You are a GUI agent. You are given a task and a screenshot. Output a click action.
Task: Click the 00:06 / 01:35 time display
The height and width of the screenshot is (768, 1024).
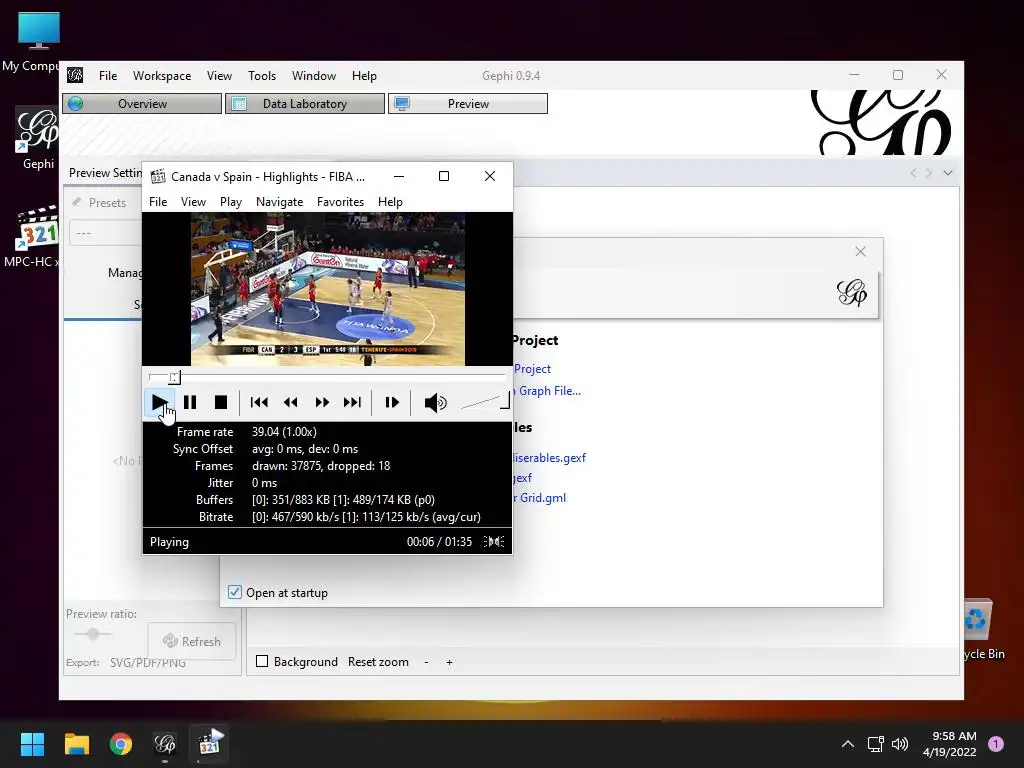[x=439, y=541]
